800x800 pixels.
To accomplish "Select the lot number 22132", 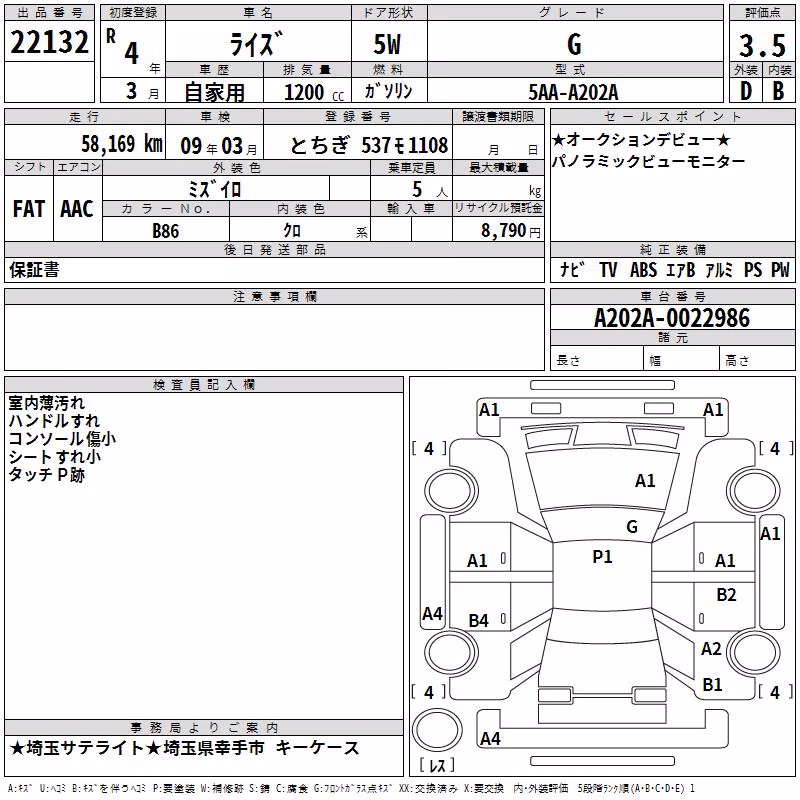I will [x=49, y=42].
